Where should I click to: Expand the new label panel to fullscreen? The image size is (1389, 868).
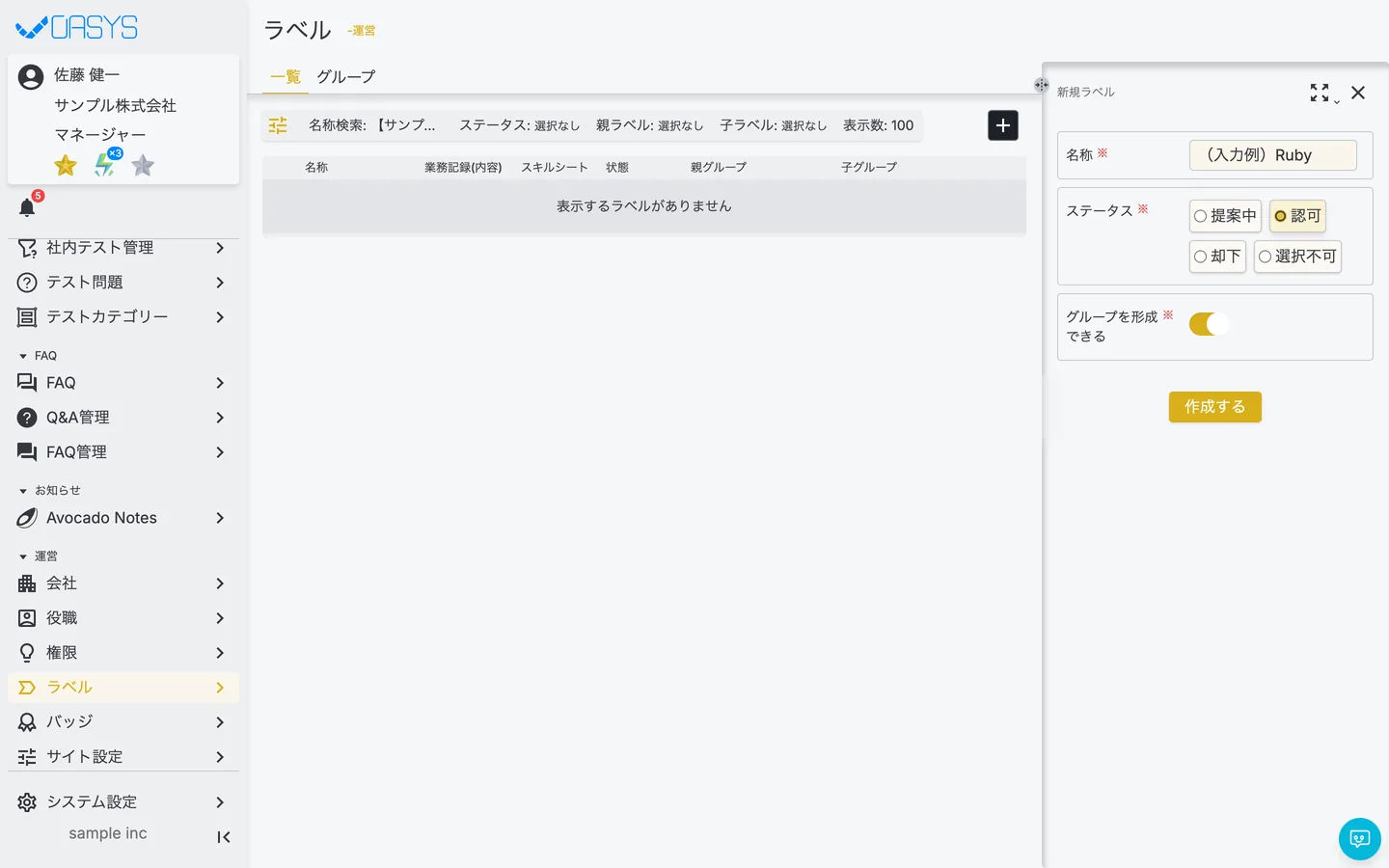[1320, 93]
